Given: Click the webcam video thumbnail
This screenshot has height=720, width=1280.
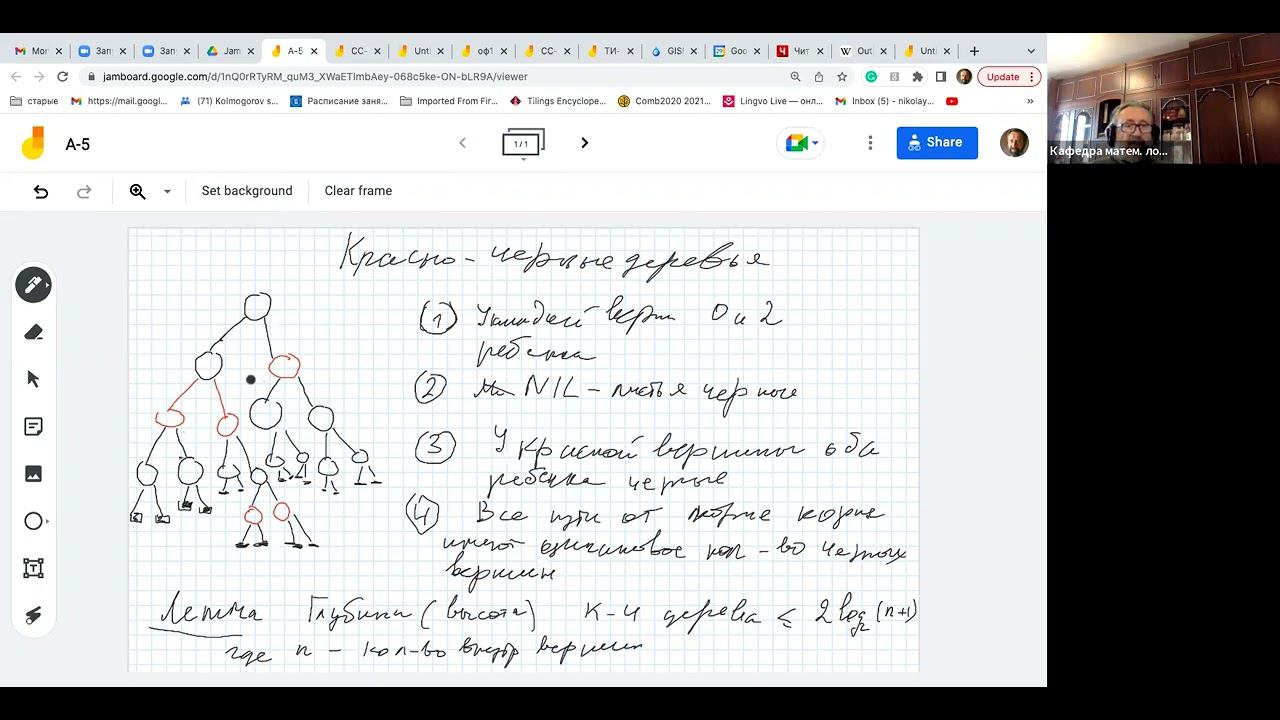Looking at the screenshot, I should tap(1163, 98).
